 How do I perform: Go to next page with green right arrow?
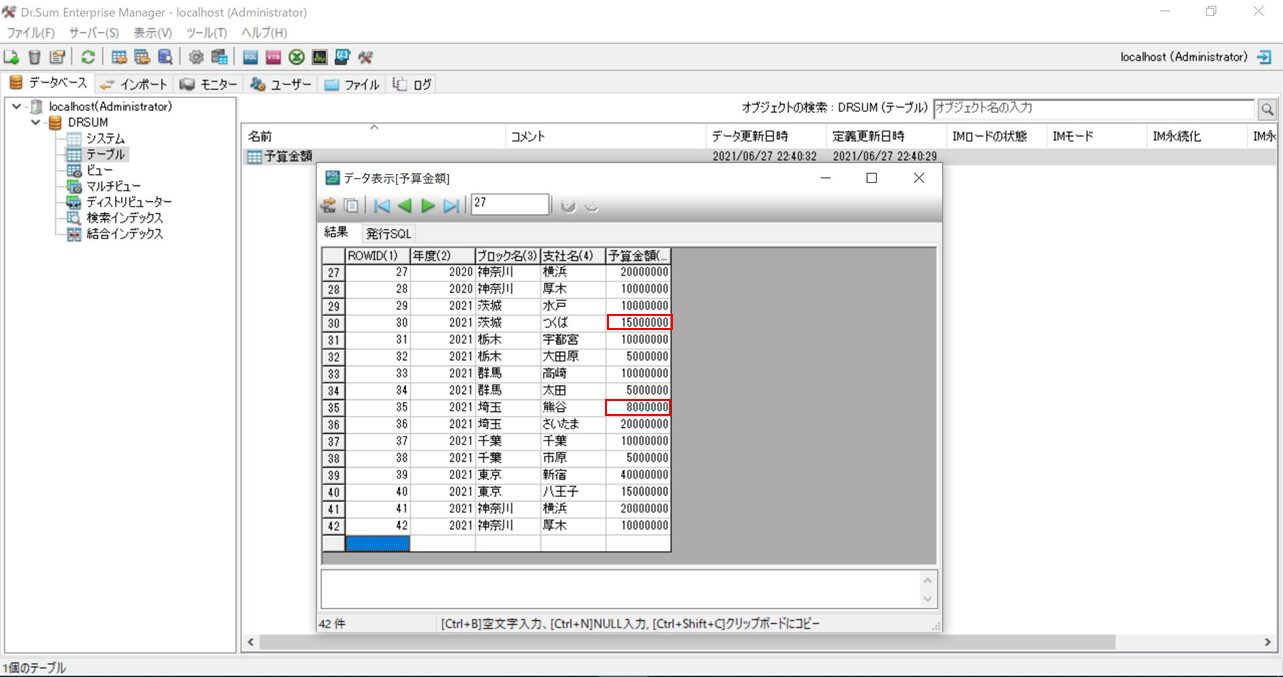pyautogui.click(x=428, y=205)
